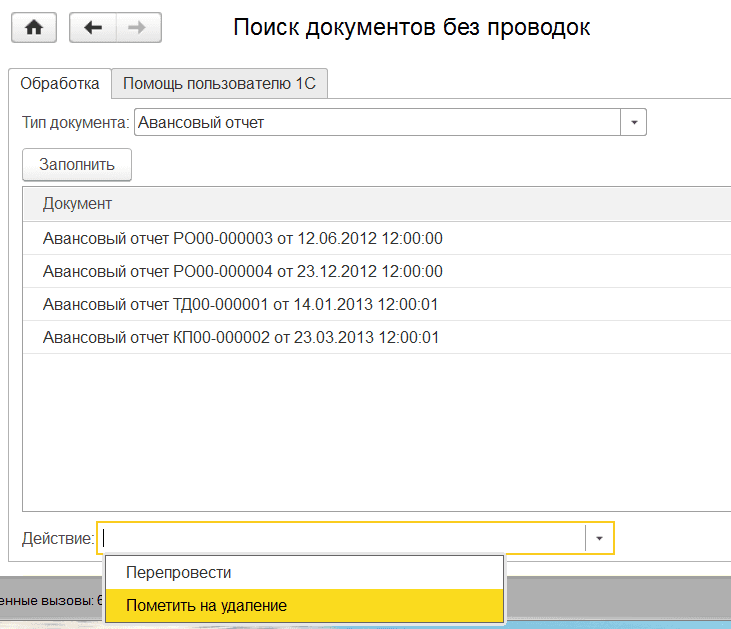The image size is (731, 629).
Task: Click the status bar calls indicator
Action: (51, 601)
